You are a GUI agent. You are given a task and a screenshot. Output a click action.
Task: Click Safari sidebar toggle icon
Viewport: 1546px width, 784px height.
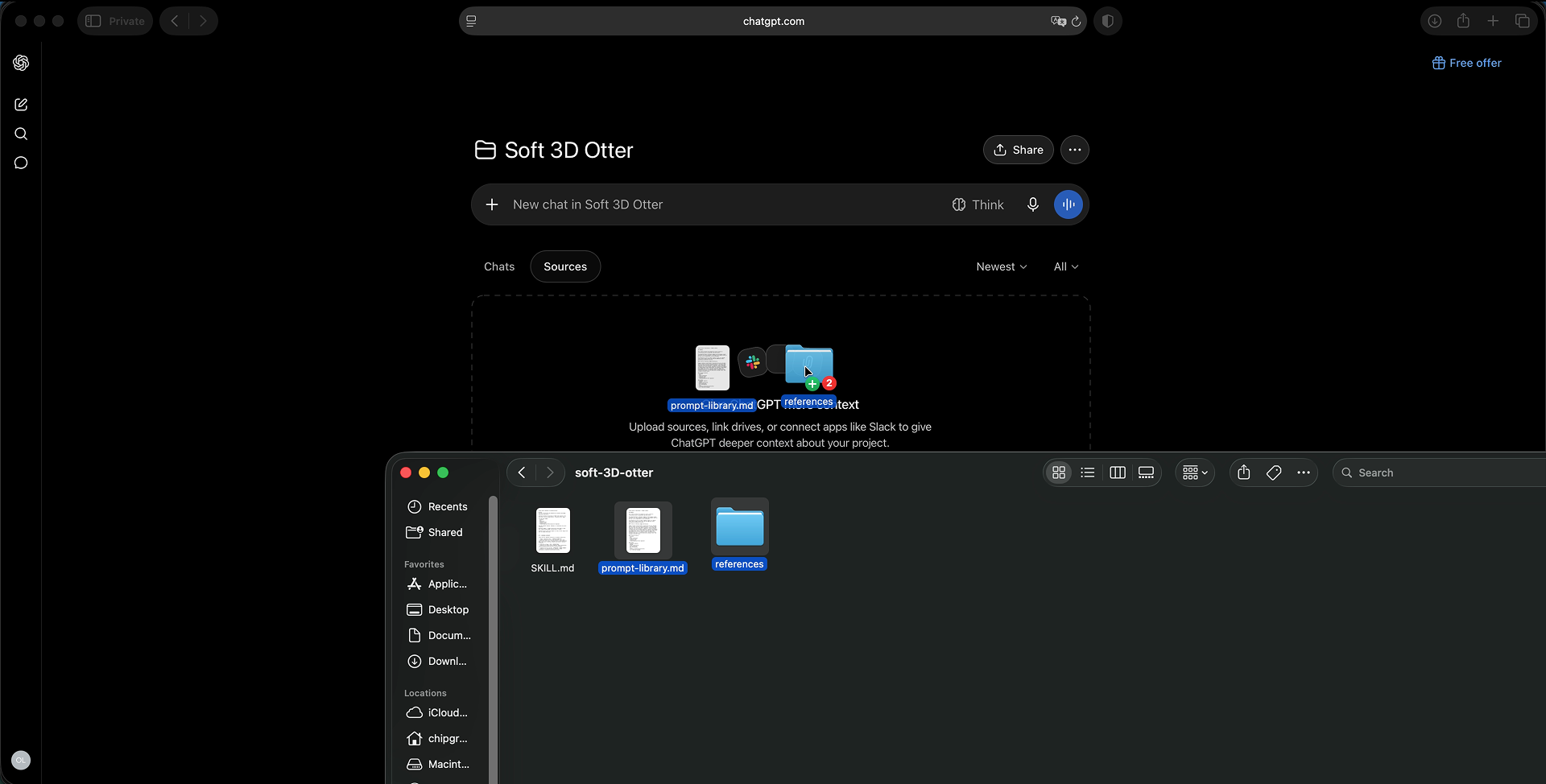pyautogui.click(x=93, y=21)
